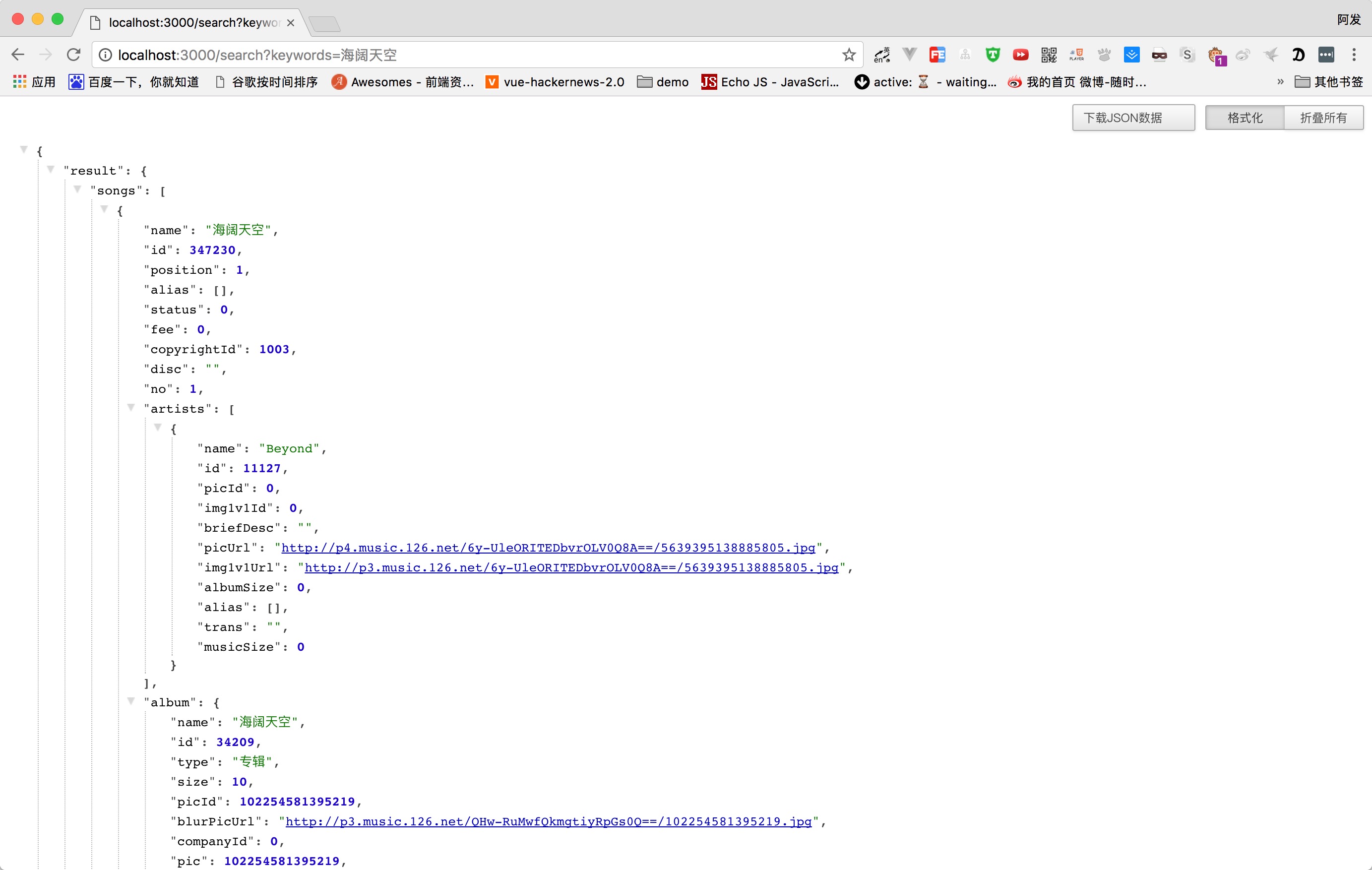Click the 下载JSON数据 download button
The image size is (1372, 870).
point(1133,118)
